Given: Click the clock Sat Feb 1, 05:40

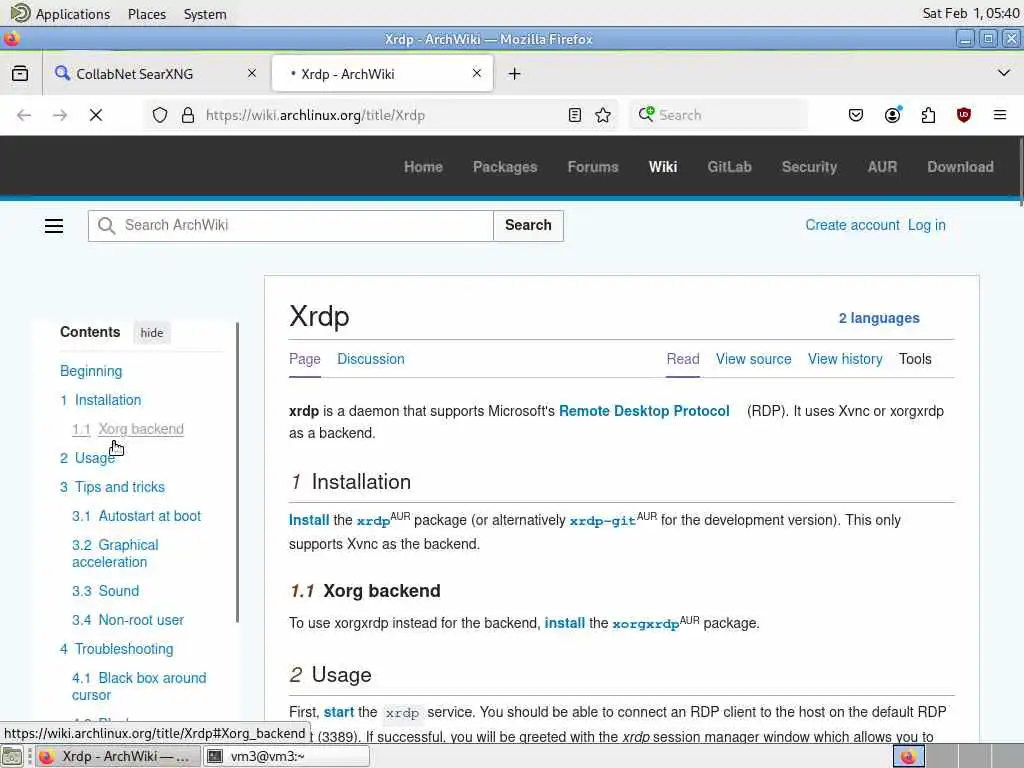Looking at the screenshot, I should coord(970,13).
